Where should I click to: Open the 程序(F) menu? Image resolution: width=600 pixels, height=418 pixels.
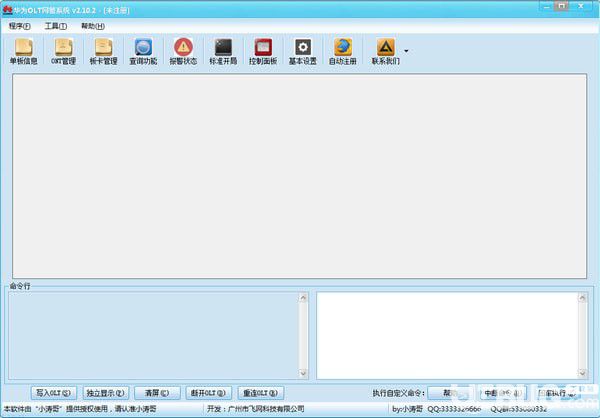20,26
